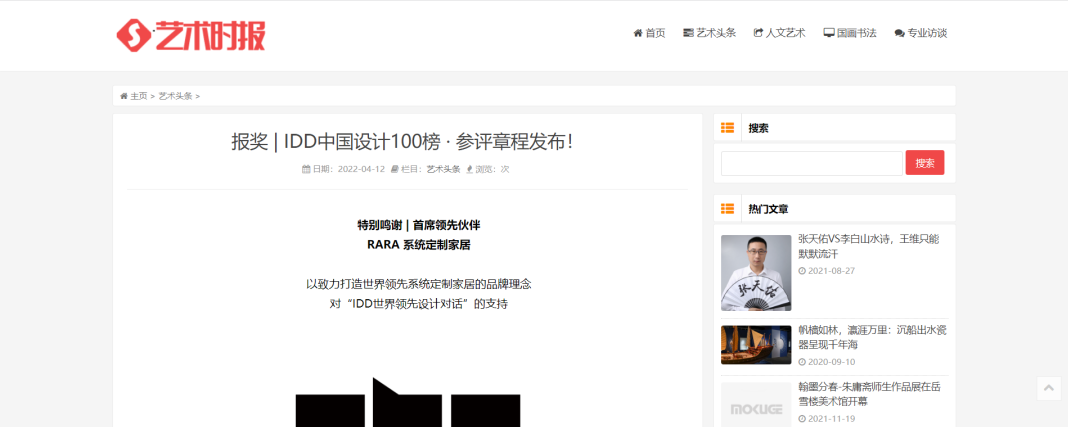Screen dimensions: 1068x427
Task: Click the icon beside 艺术头条 in the navigation
Action: tap(688, 33)
